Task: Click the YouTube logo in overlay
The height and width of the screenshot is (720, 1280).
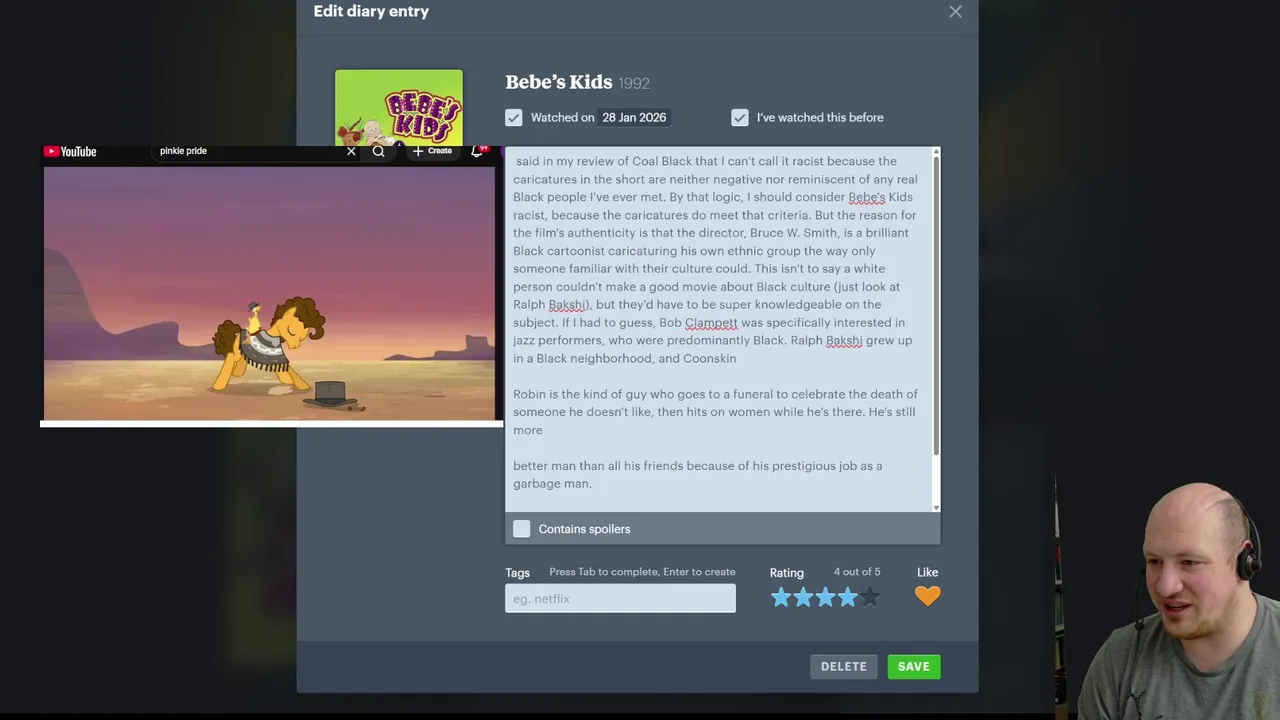Action: [70, 151]
